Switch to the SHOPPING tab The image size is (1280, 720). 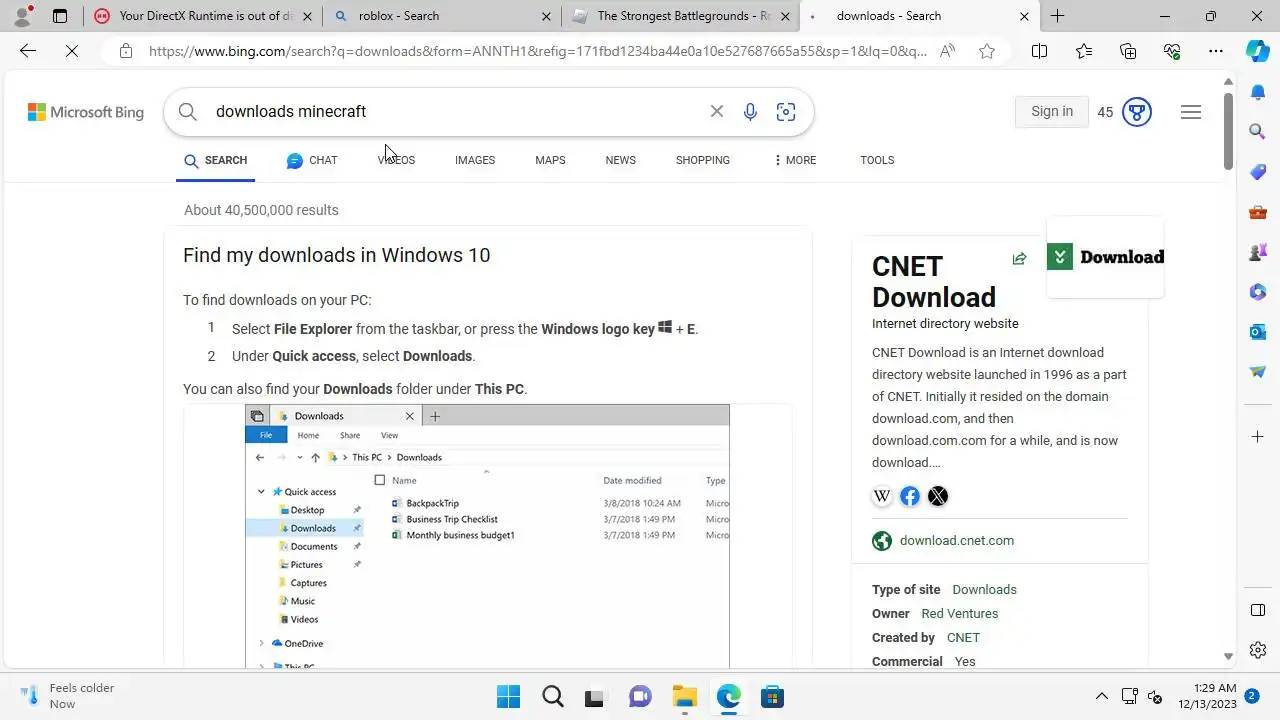click(x=702, y=160)
